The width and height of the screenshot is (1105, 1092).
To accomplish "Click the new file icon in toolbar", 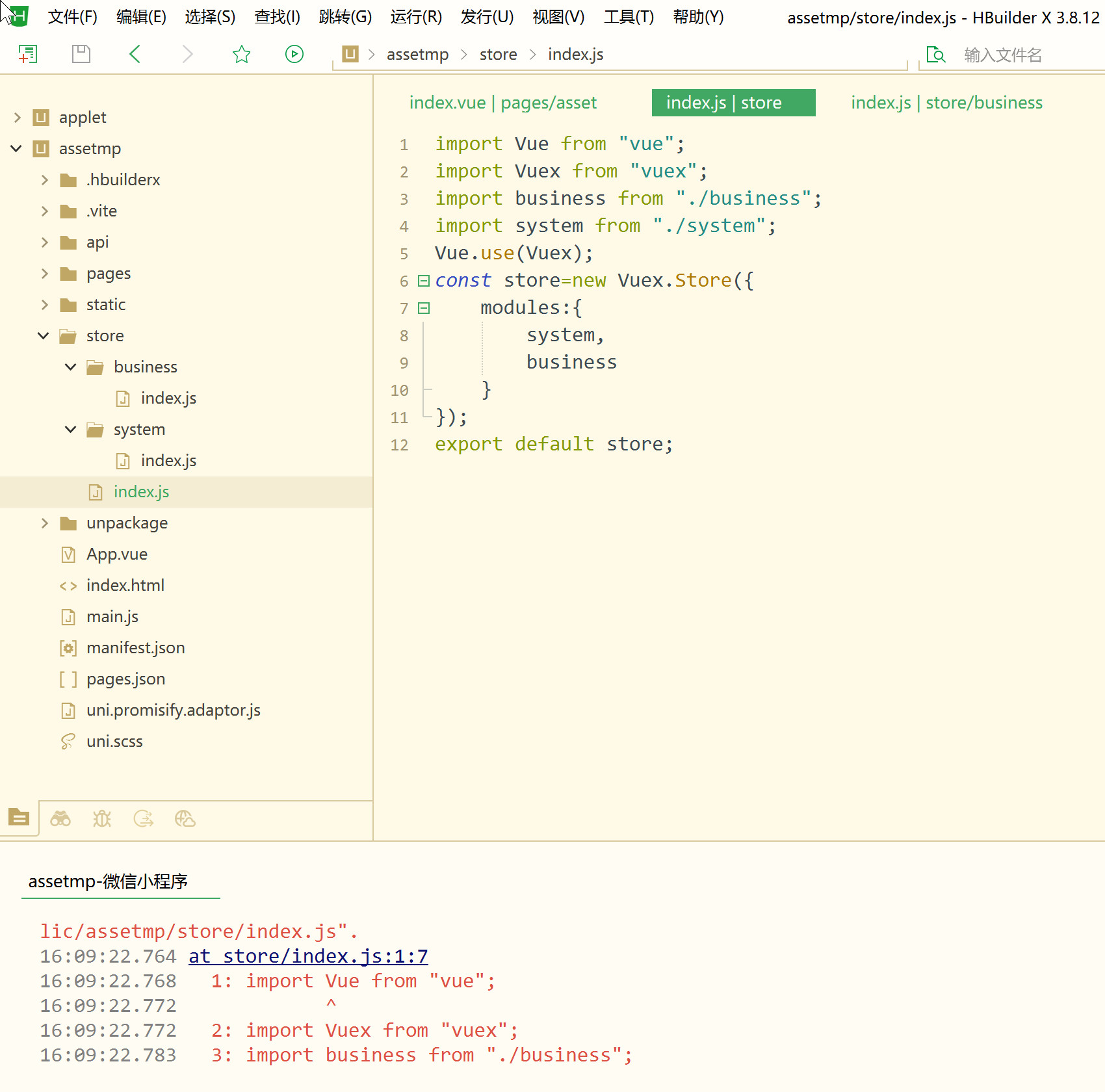I will pyautogui.click(x=27, y=54).
